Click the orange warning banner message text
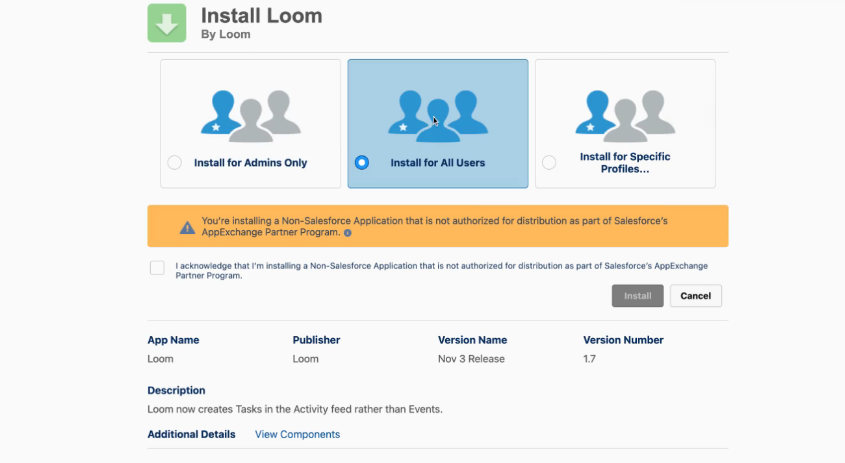 click(x=434, y=226)
